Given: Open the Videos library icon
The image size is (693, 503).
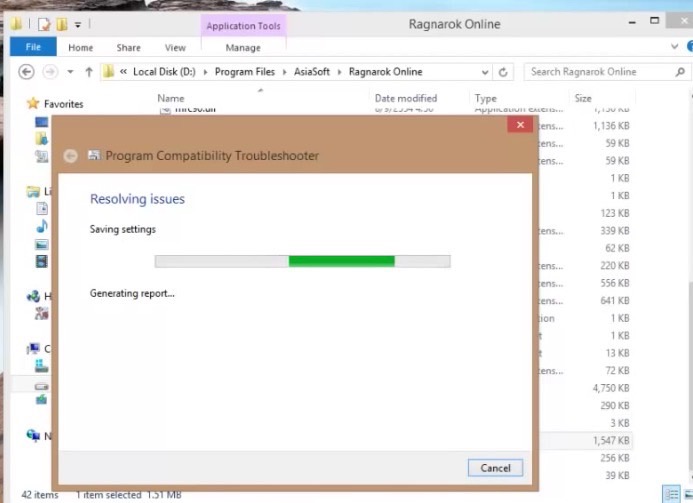Looking at the screenshot, I should point(42,261).
